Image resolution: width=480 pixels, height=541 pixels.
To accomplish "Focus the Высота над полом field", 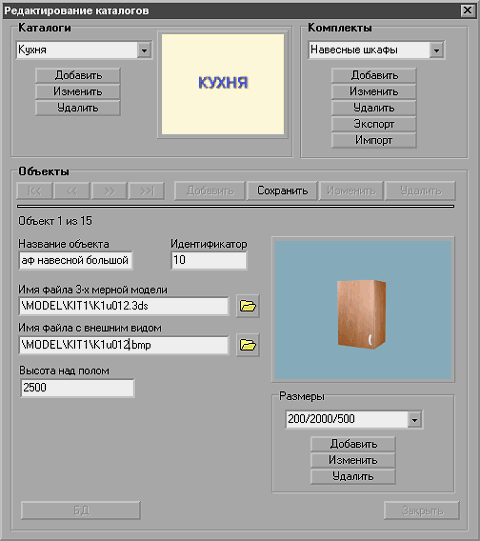I will (x=77, y=388).
